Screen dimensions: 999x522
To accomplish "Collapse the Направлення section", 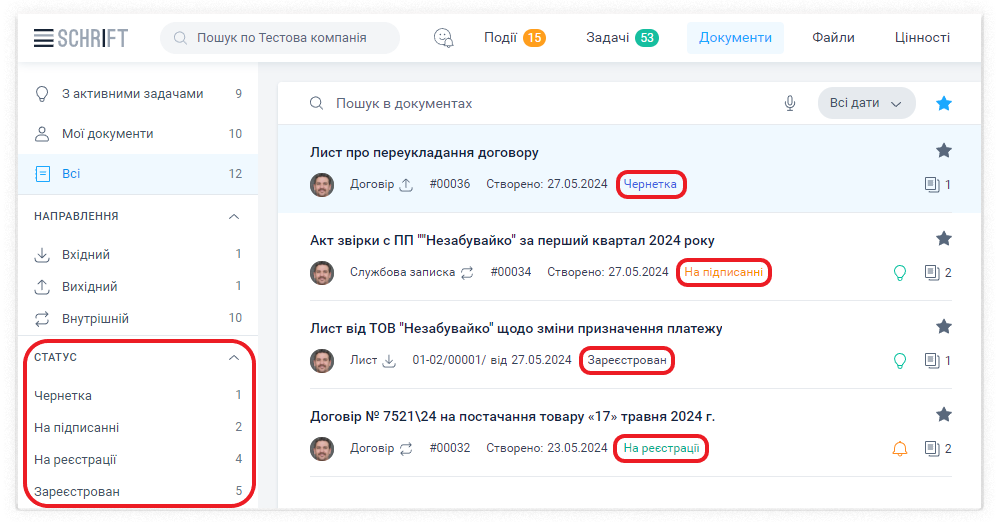I will pos(234,216).
